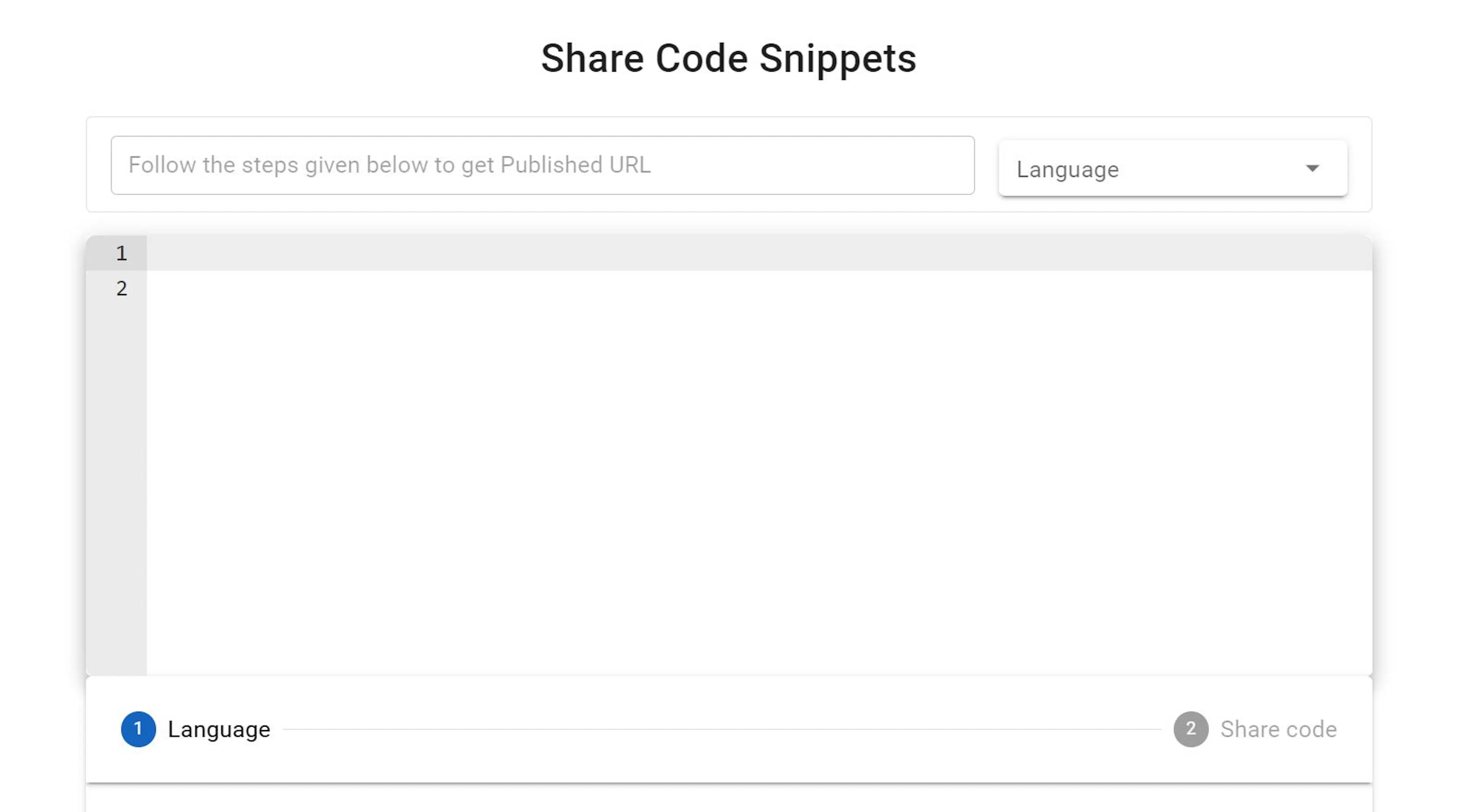Click line 1 in the code editor
This screenshot has width=1463, height=812.
click(759, 253)
